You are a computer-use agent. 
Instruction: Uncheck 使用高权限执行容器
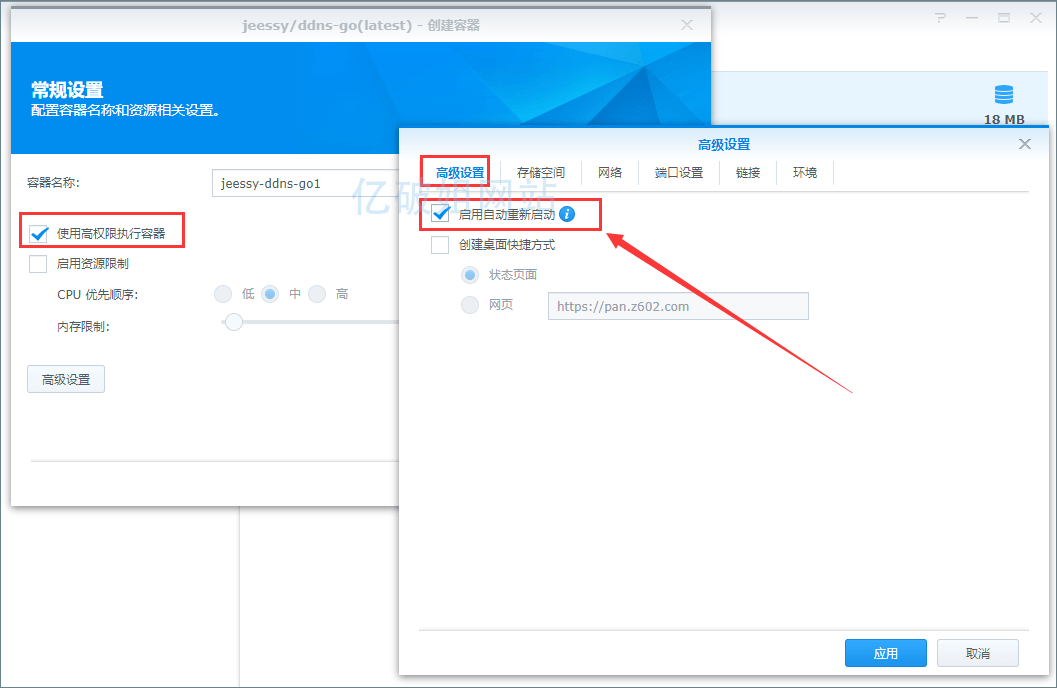coord(38,235)
